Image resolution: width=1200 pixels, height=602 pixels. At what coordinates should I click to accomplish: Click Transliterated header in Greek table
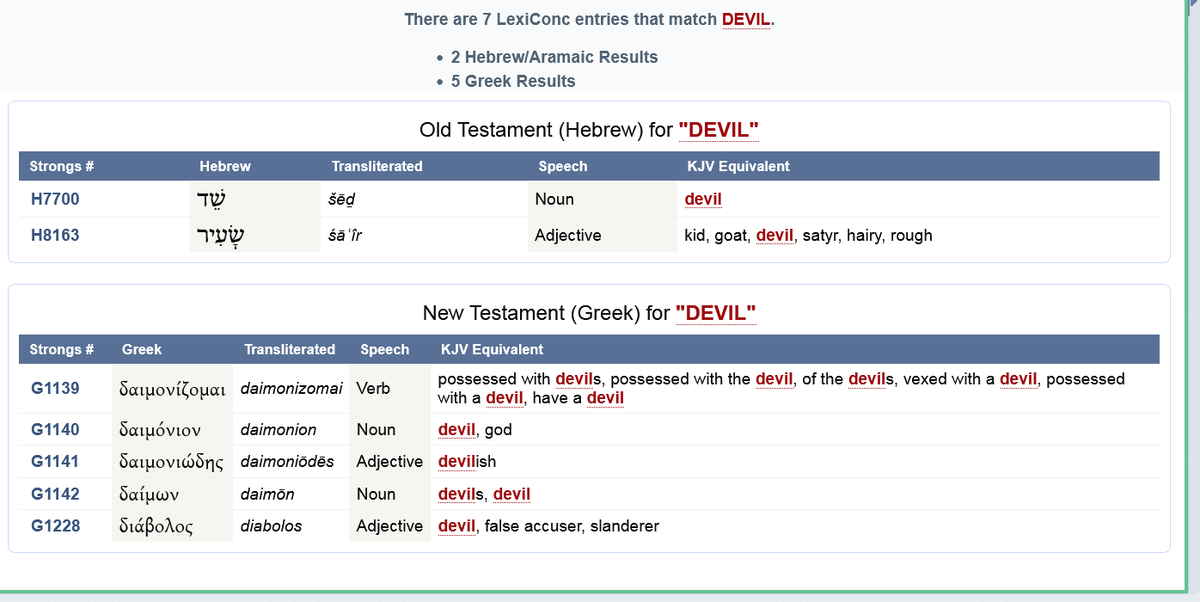point(290,349)
